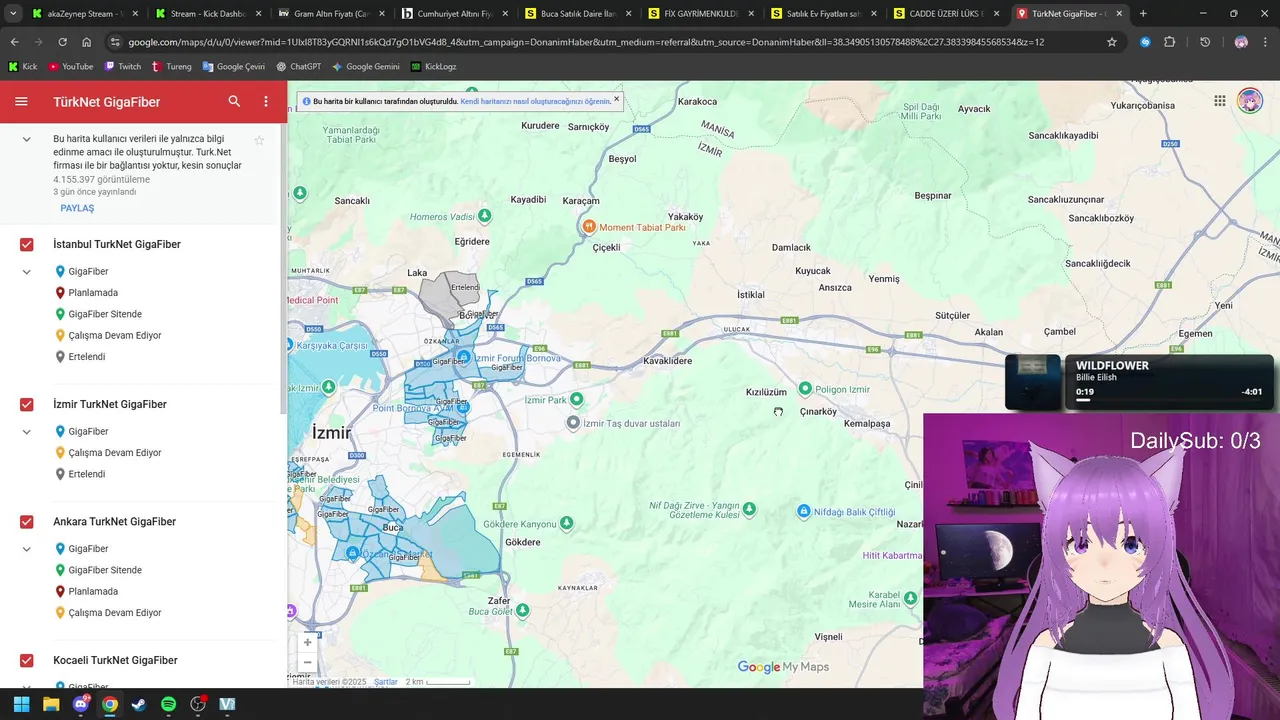1280x720 pixels.
Task: Collapse the İzmir layer legend chevron
Action: click(x=27, y=432)
